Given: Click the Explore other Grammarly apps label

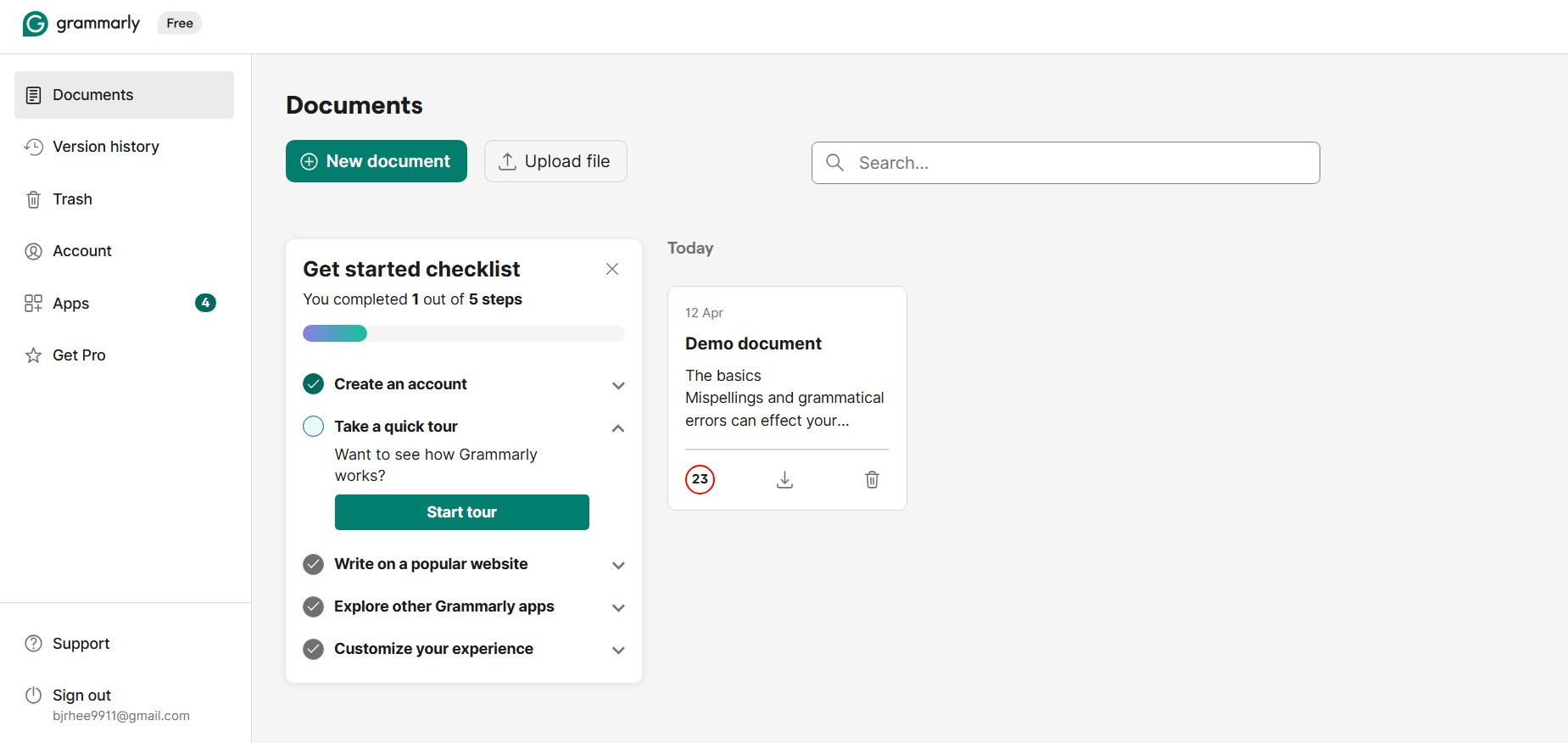Looking at the screenshot, I should click(x=444, y=606).
